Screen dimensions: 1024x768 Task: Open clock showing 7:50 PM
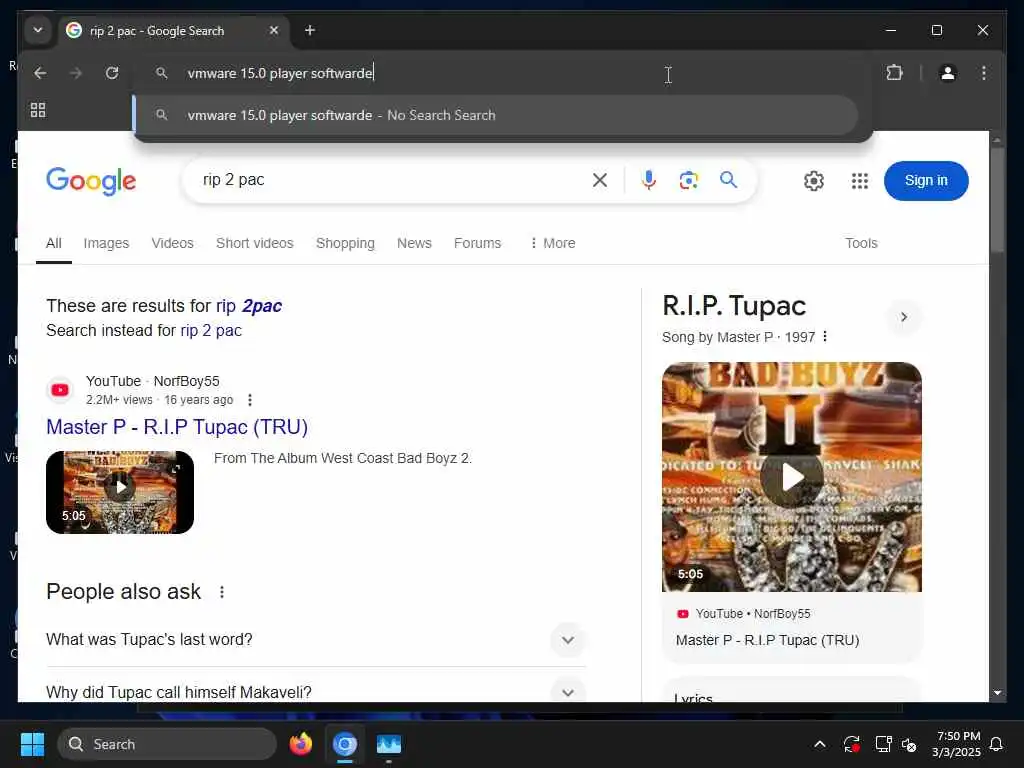coord(956,744)
